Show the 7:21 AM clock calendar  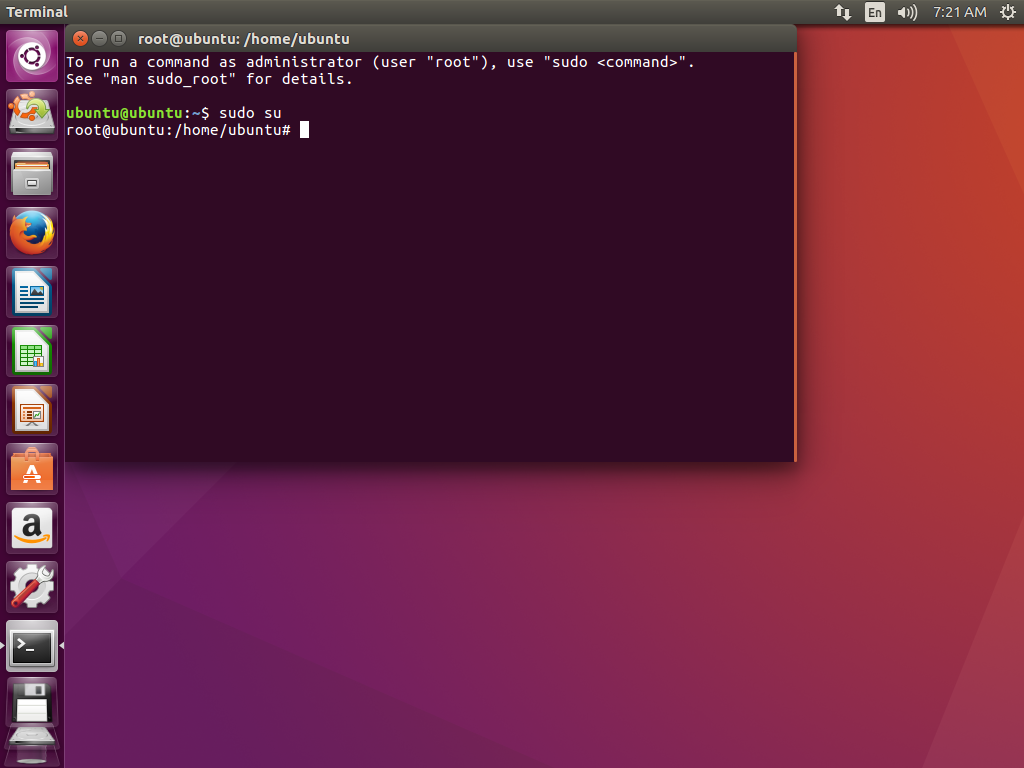coord(959,12)
